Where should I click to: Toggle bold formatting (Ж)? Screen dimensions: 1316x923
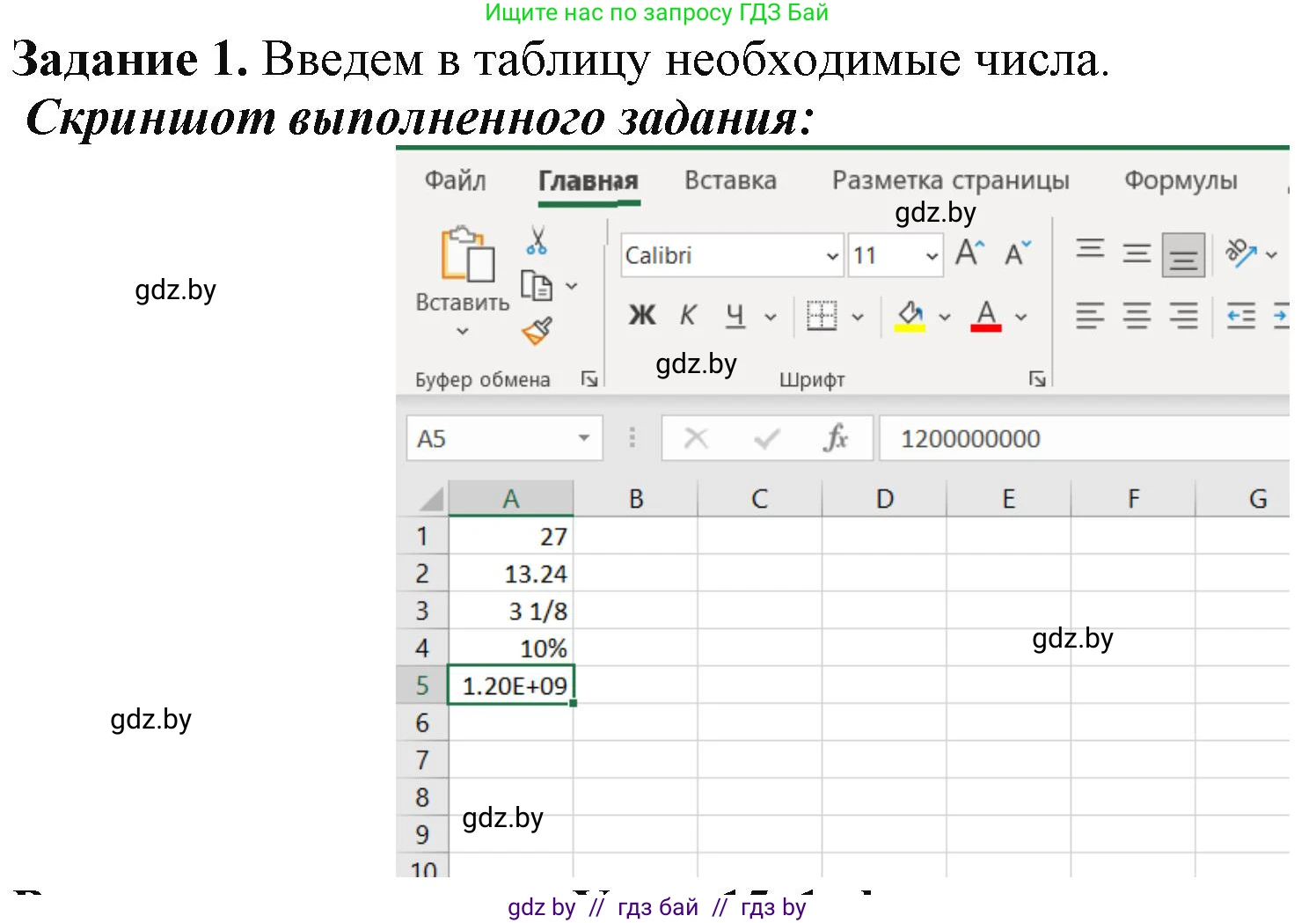tap(641, 315)
